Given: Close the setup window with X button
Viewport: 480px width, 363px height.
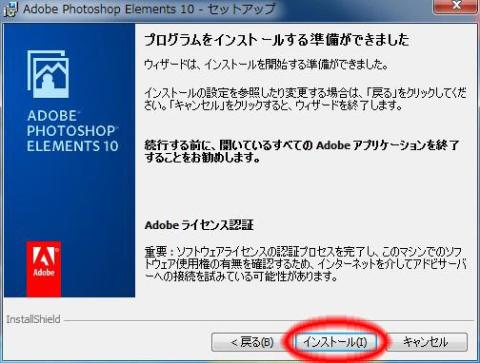Looking at the screenshot, I should coord(455,6).
